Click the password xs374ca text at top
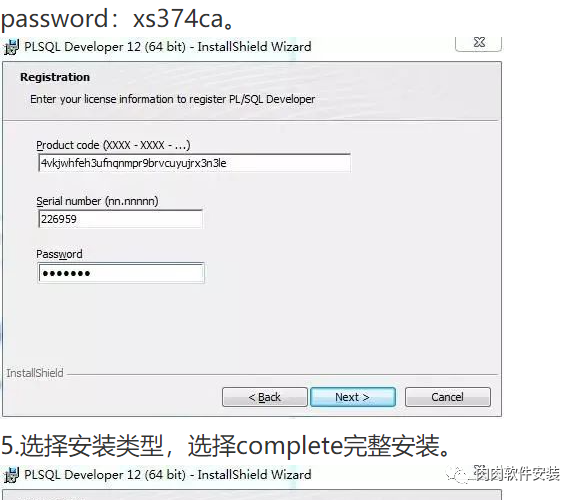This screenshot has width=578, height=500. [x=118, y=18]
